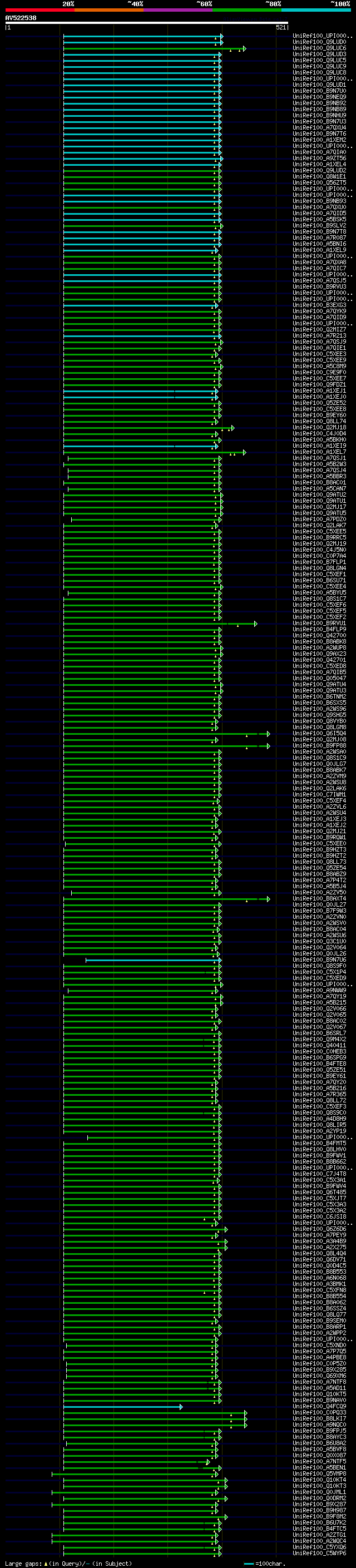Open hit UniRef100_B6SU71
This screenshot has width=356, height=1568.
pyautogui.click(x=319, y=580)
